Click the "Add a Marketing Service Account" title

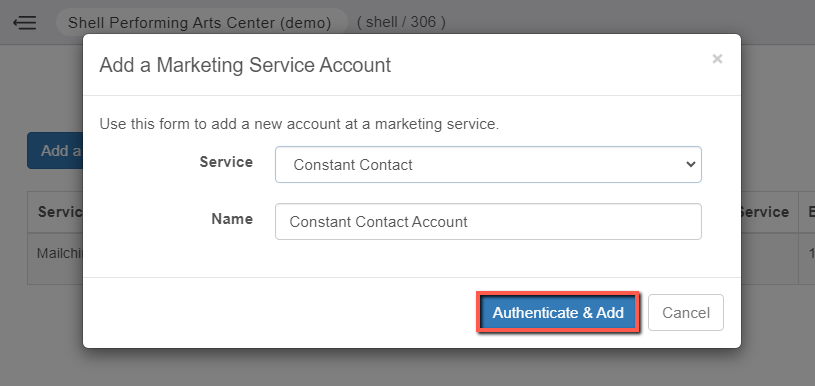[x=245, y=65]
